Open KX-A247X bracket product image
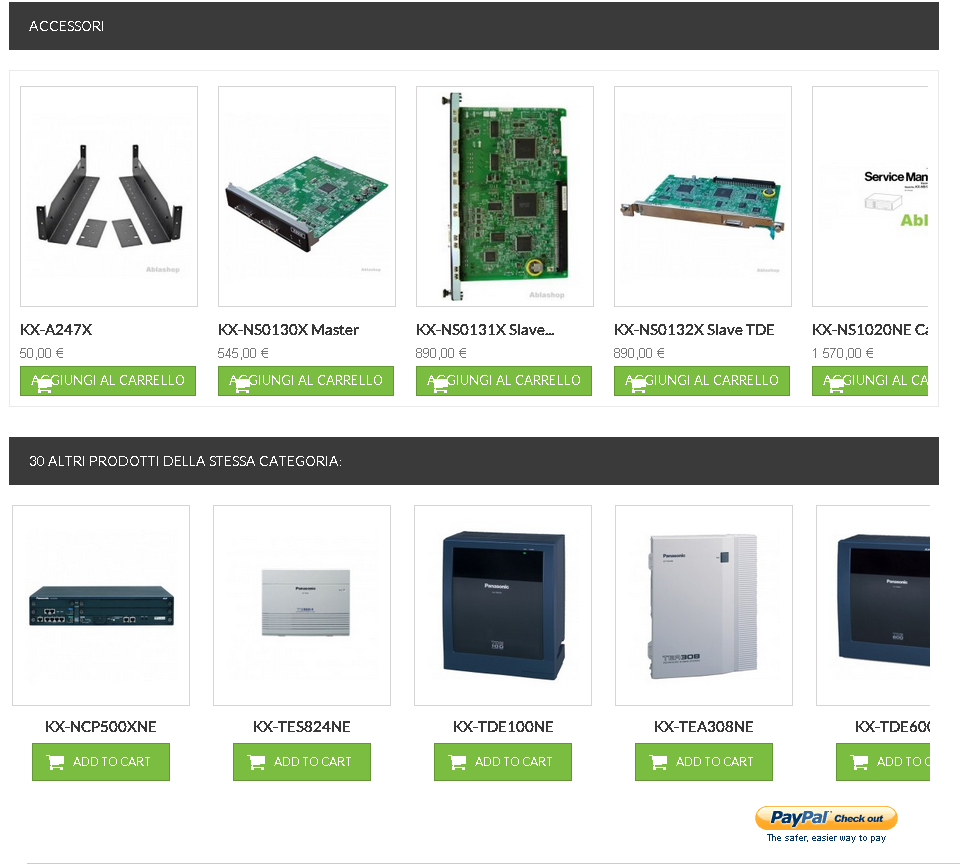 [109, 196]
